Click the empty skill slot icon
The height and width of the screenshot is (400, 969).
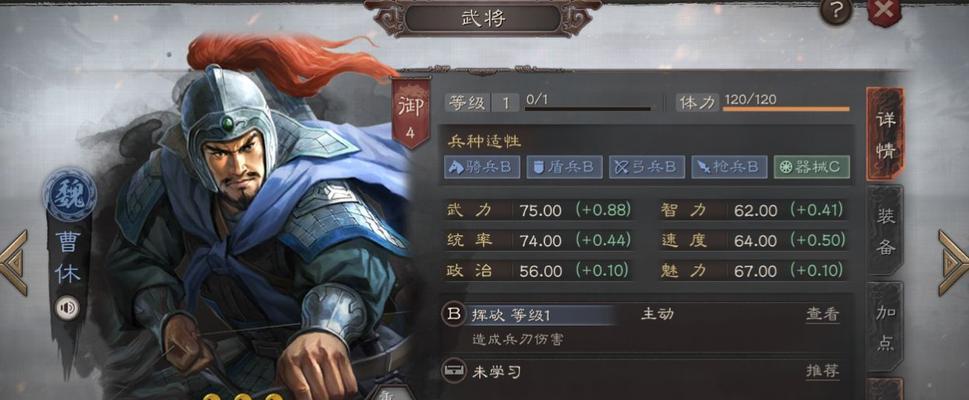click(454, 371)
